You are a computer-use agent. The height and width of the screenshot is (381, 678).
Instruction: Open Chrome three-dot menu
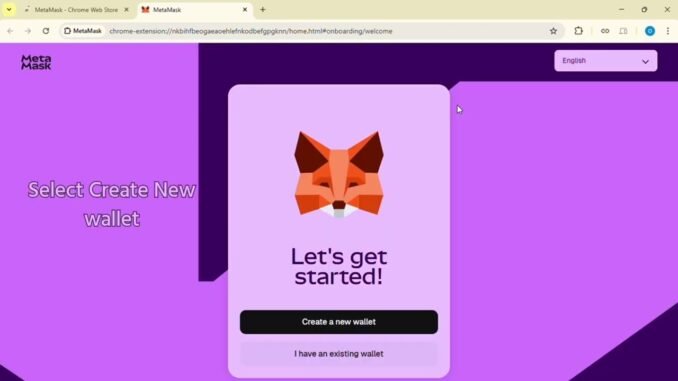tap(668, 31)
